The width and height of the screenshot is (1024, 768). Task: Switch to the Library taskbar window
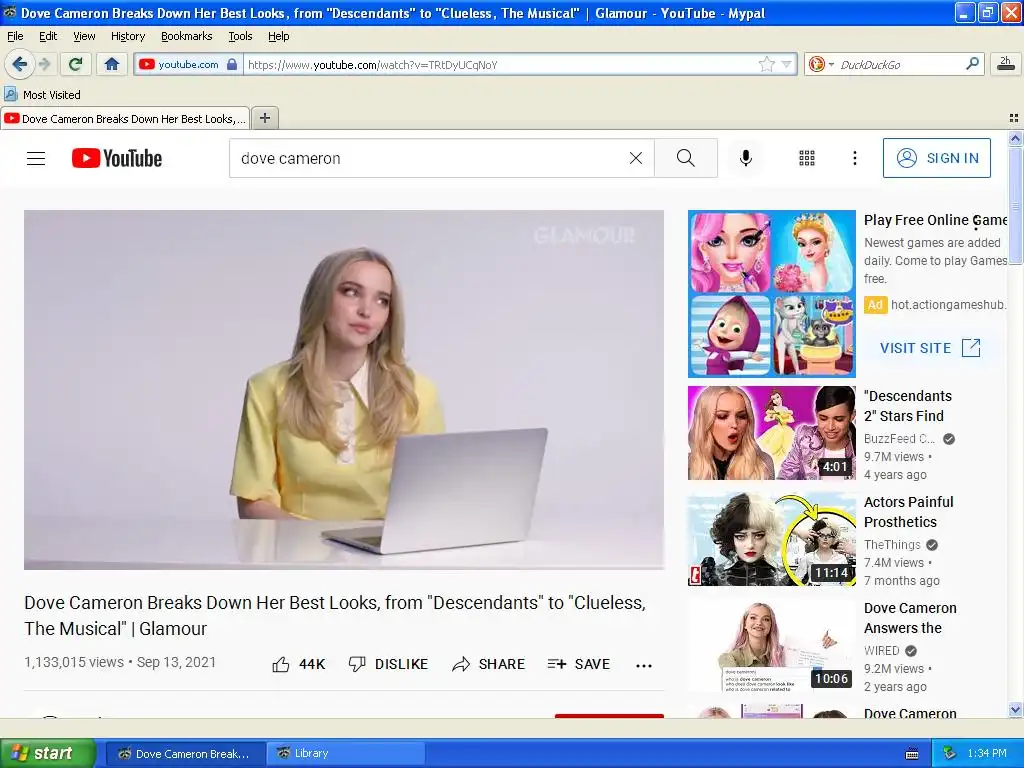(x=346, y=754)
